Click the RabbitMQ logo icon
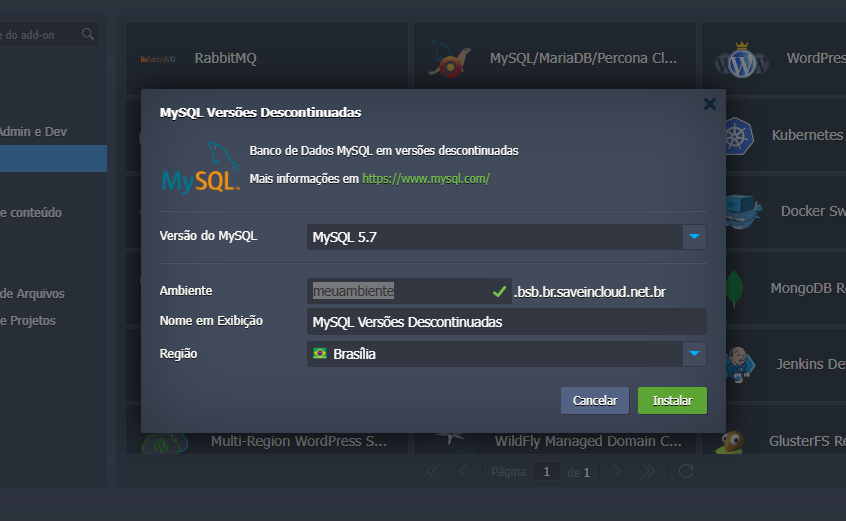The height and width of the screenshot is (521, 846). pyautogui.click(x=158, y=59)
